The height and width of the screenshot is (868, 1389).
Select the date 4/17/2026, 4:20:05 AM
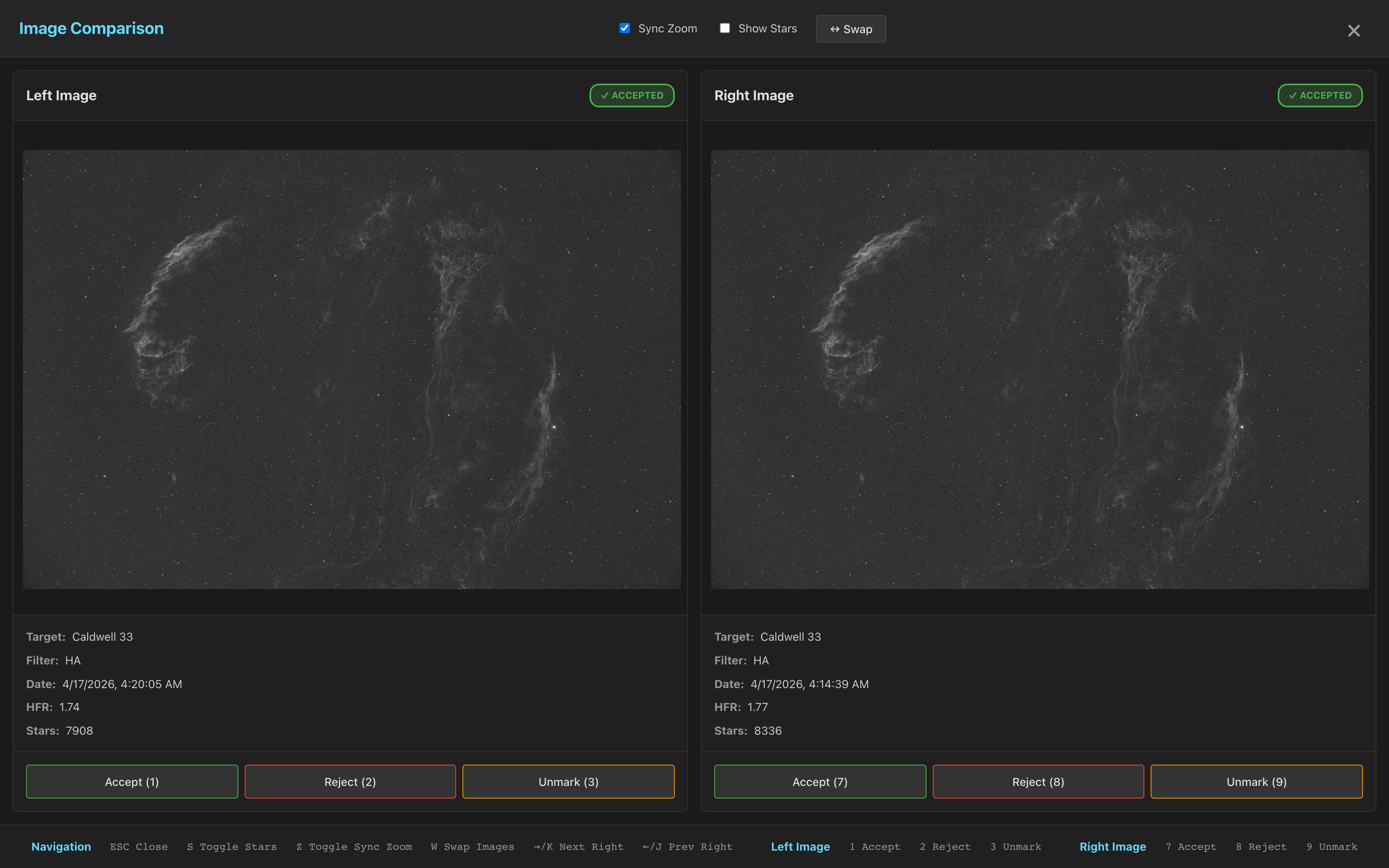tap(122, 684)
